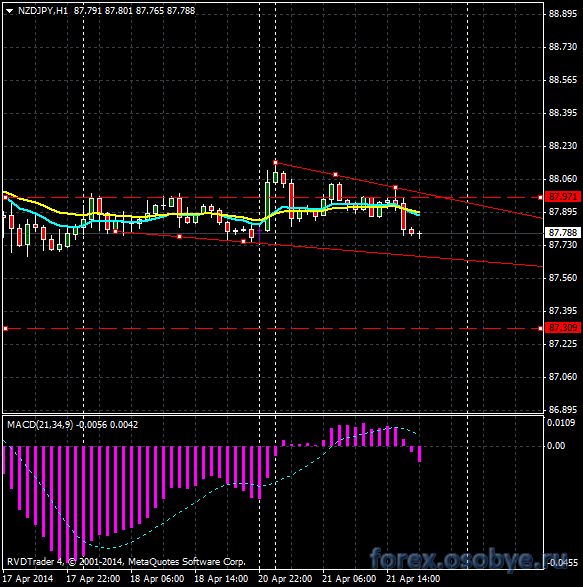
Task: Click the 18 Apr 06:00 time label
Action: tap(157, 579)
